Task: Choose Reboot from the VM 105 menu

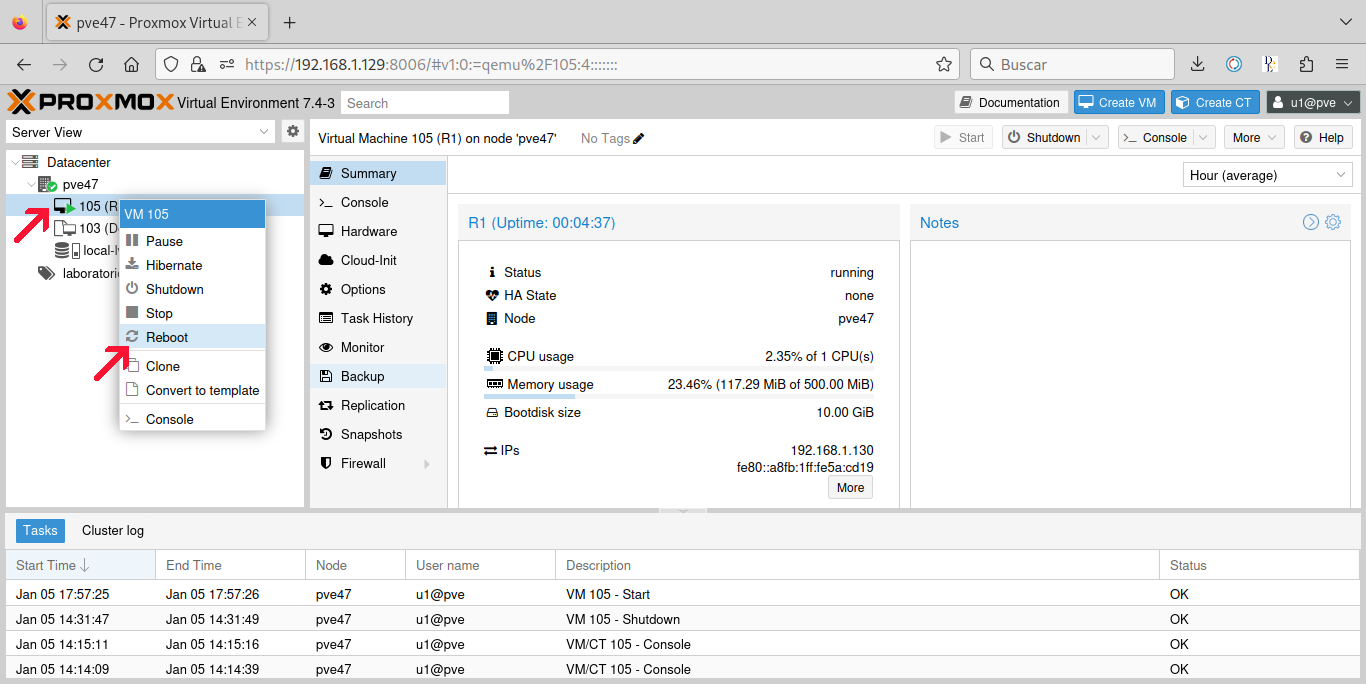Action: click(192, 337)
